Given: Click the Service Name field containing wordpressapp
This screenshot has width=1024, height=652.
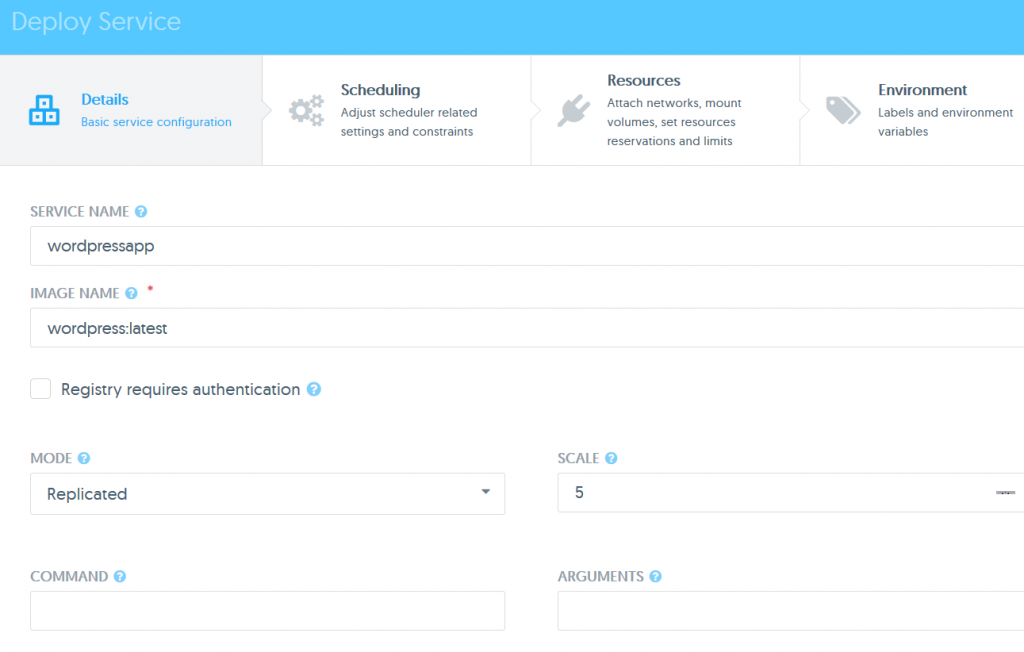Looking at the screenshot, I should [527, 246].
